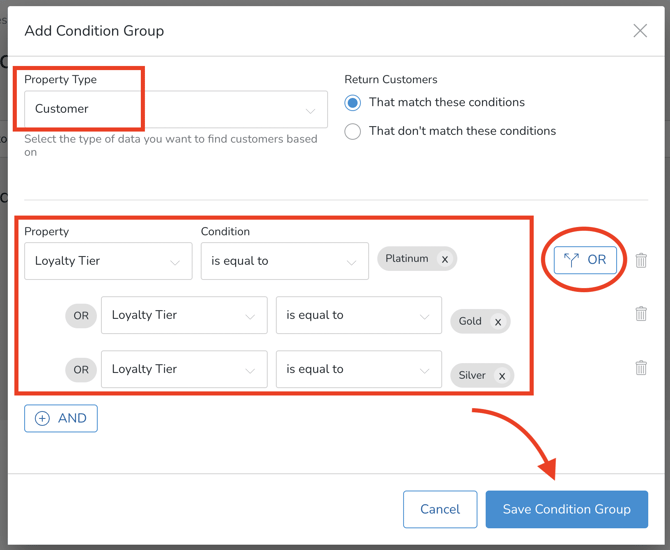The width and height of the screenshot is (670, 550).
Task: Click the OR badge on the Silver row
Action: point(81,369)
